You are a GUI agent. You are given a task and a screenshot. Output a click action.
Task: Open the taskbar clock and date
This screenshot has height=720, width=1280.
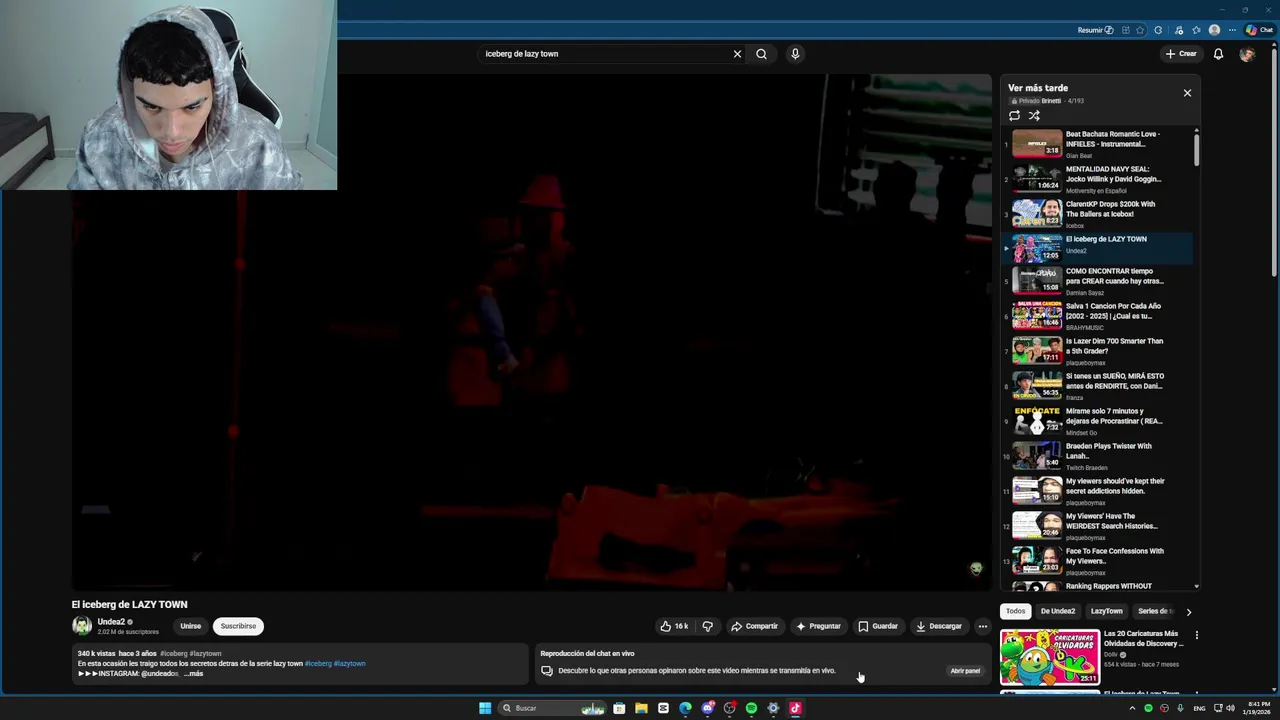1258,708
